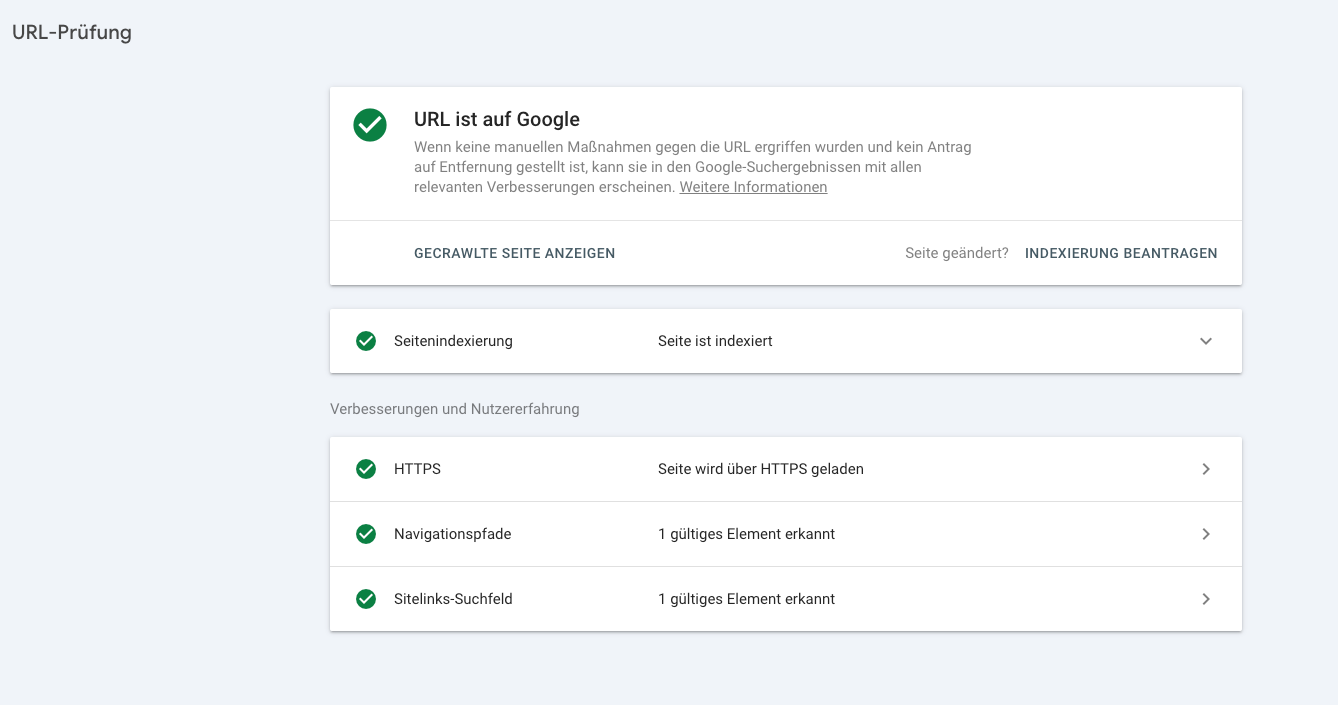1338x705 pixels.
Task: Click the URL-Prüfung page heading
Action: pyautogui.click(x=72, y=32)
